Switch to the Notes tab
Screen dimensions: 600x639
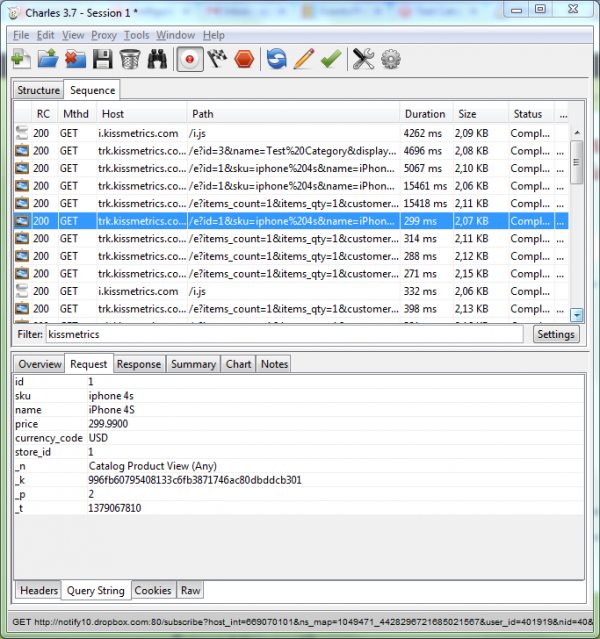coord(274,364)
